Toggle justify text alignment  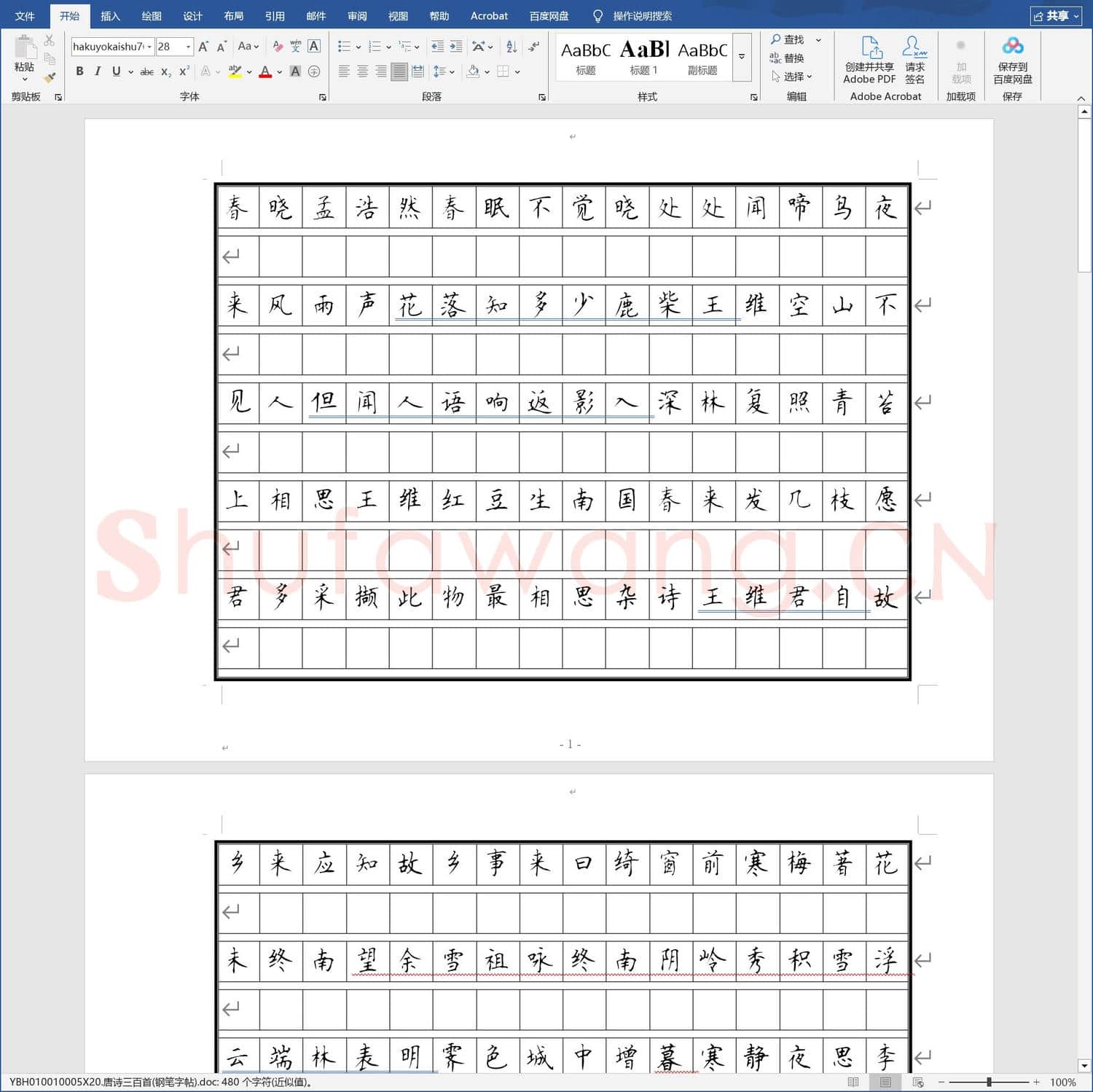399,71
